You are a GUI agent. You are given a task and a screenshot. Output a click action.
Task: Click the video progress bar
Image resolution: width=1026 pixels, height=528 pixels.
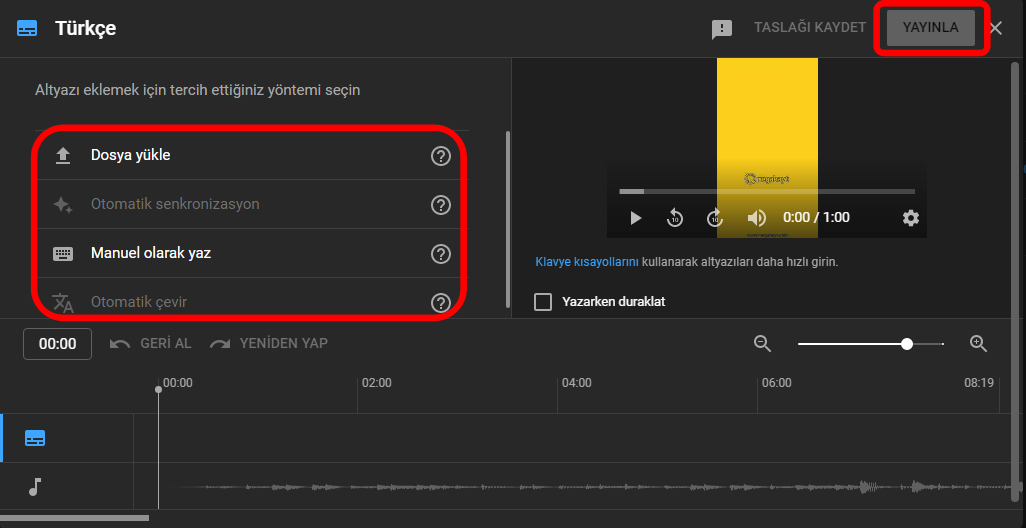click(766, 191)
